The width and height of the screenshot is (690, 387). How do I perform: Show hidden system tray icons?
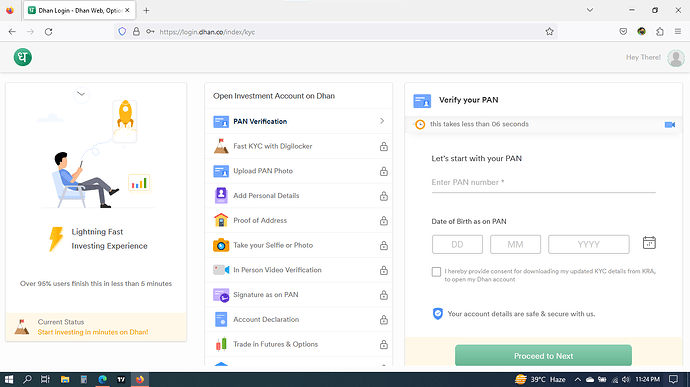click(577, 380)
